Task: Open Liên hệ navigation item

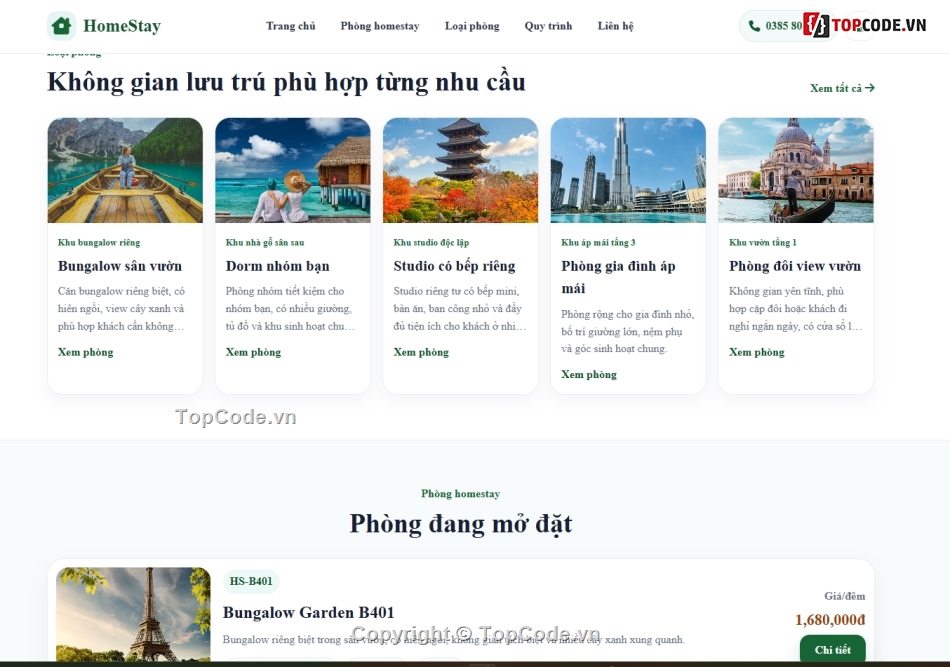Action: (616, 26)
